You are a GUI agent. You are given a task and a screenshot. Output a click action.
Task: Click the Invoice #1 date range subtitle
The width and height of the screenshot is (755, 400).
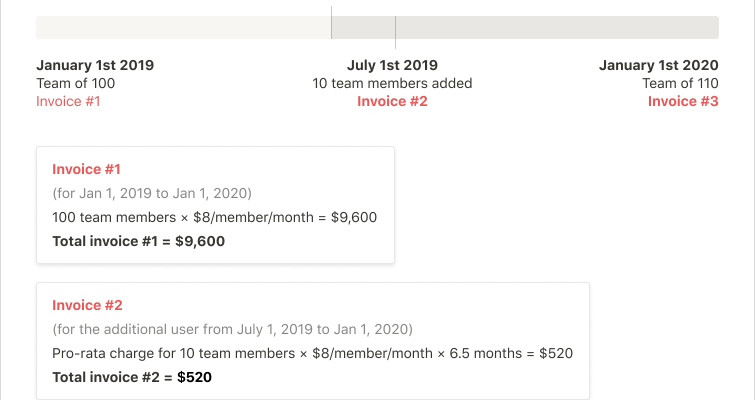(x=152, y=194)
